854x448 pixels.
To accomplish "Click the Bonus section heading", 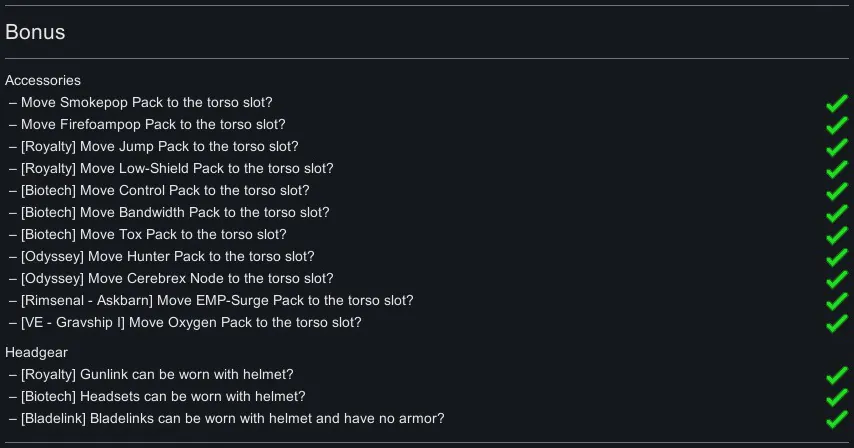I will [x=35, y=32].
